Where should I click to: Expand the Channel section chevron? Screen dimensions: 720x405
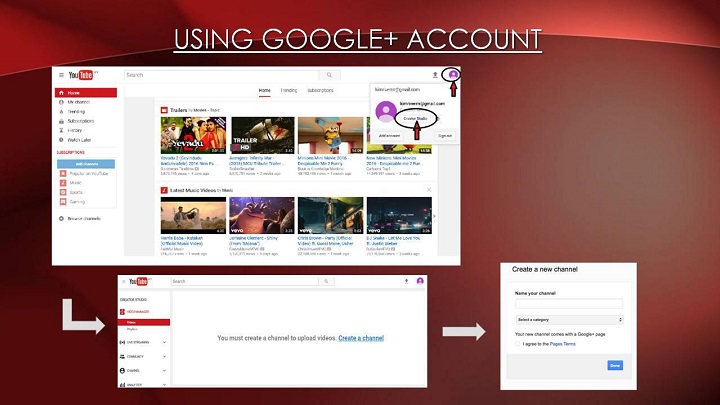164,371
